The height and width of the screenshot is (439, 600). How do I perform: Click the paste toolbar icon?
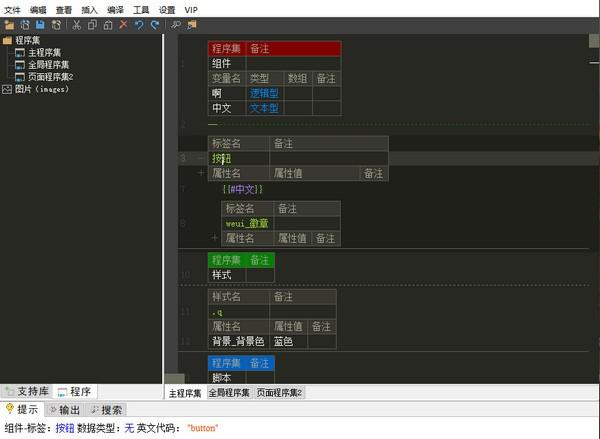pyautogui.click(x=108, y=25)
